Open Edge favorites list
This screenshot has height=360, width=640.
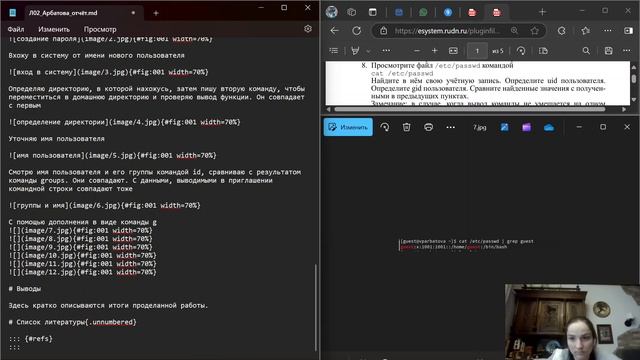[x=586, y=31]
